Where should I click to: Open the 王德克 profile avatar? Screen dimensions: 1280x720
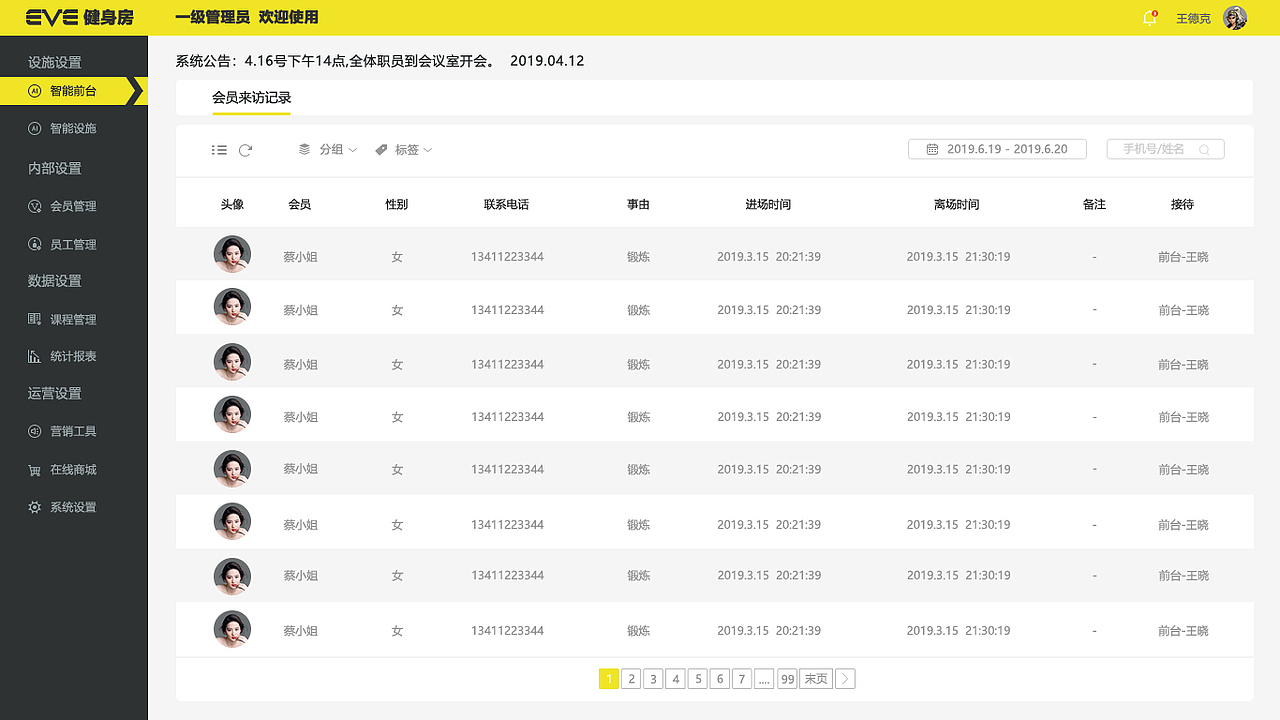click(1235, 18)
